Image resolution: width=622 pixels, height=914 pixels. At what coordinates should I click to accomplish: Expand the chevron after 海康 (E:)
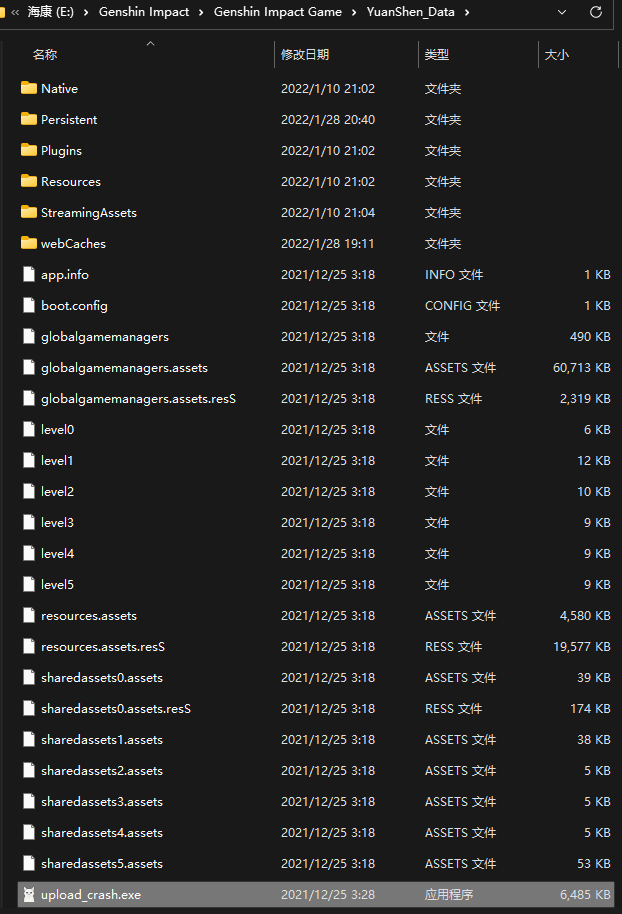[x=86, y=12]
